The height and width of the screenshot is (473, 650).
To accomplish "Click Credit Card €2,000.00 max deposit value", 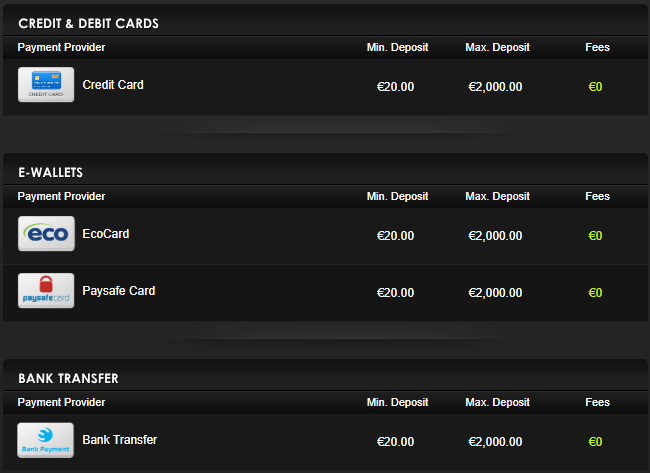I will click(x=495, y=87).
